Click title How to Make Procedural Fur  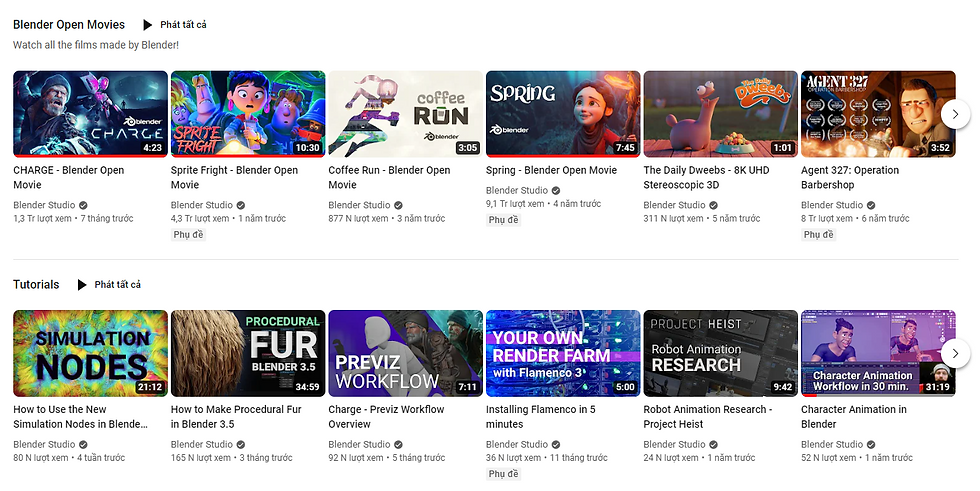point(236,417)
